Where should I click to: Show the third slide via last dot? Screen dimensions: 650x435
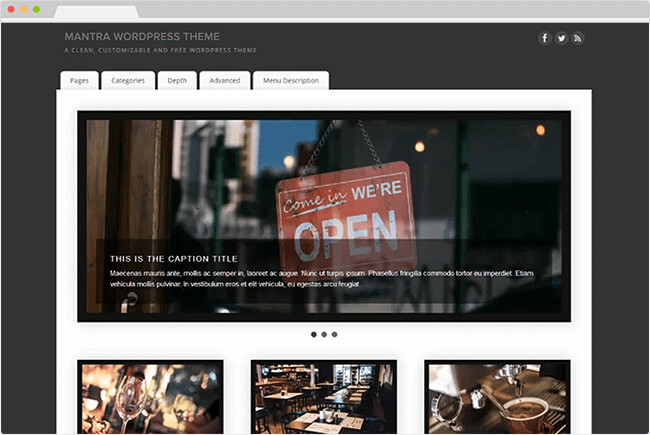click(335, 334)
